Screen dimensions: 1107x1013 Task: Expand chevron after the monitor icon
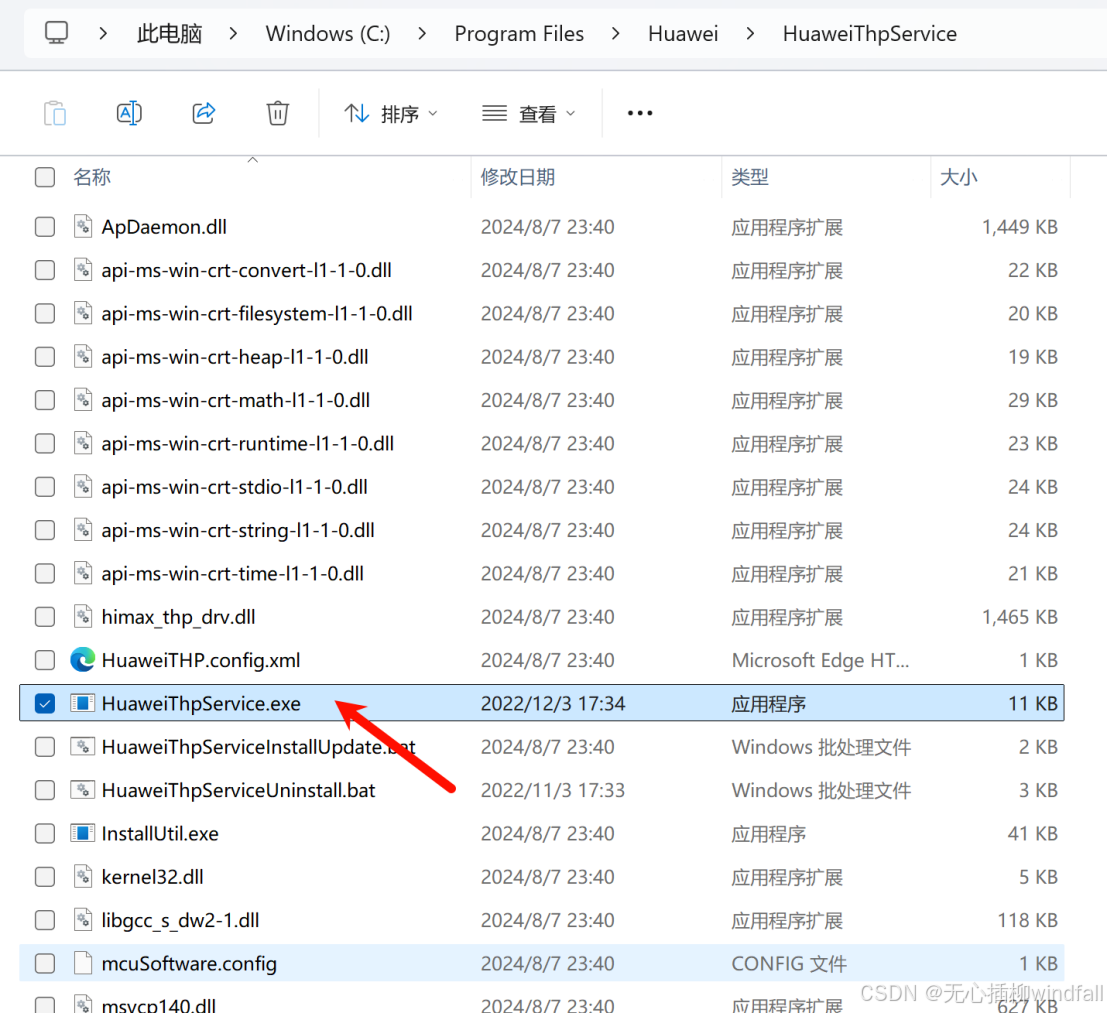pos(103,33)
